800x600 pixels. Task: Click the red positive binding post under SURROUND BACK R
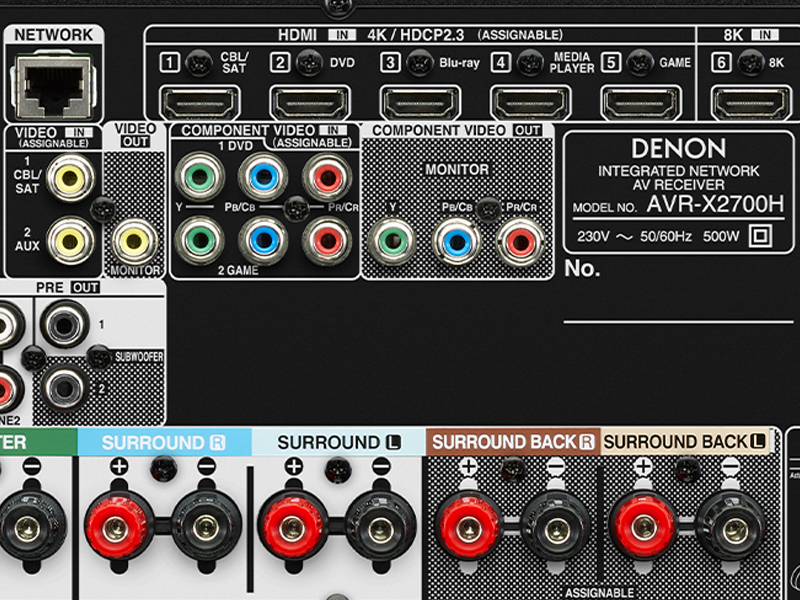(x=469, y=529)
